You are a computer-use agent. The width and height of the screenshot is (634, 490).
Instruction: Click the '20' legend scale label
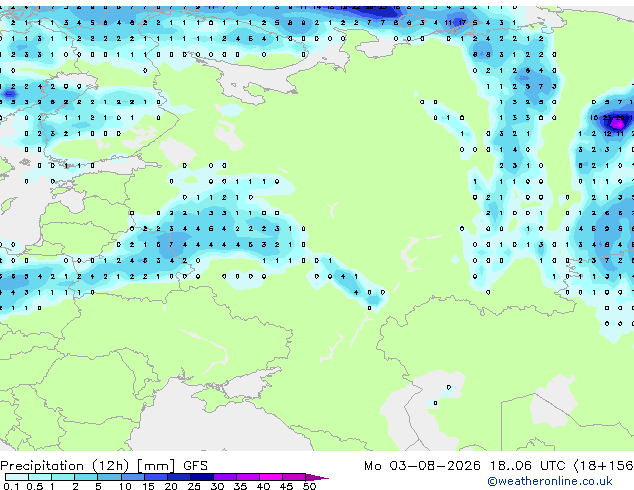pos(171,486)
